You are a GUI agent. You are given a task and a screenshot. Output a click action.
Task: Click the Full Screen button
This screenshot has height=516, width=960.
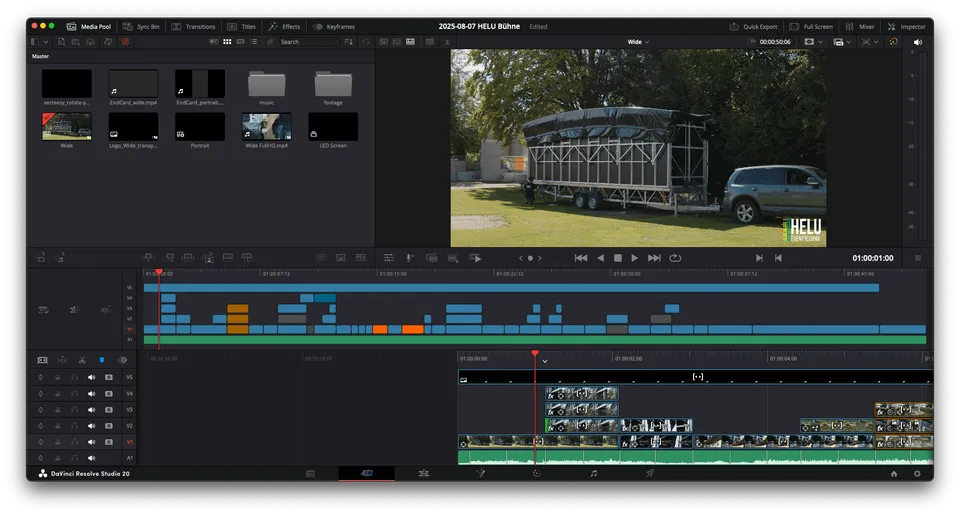tap(811, 26)
